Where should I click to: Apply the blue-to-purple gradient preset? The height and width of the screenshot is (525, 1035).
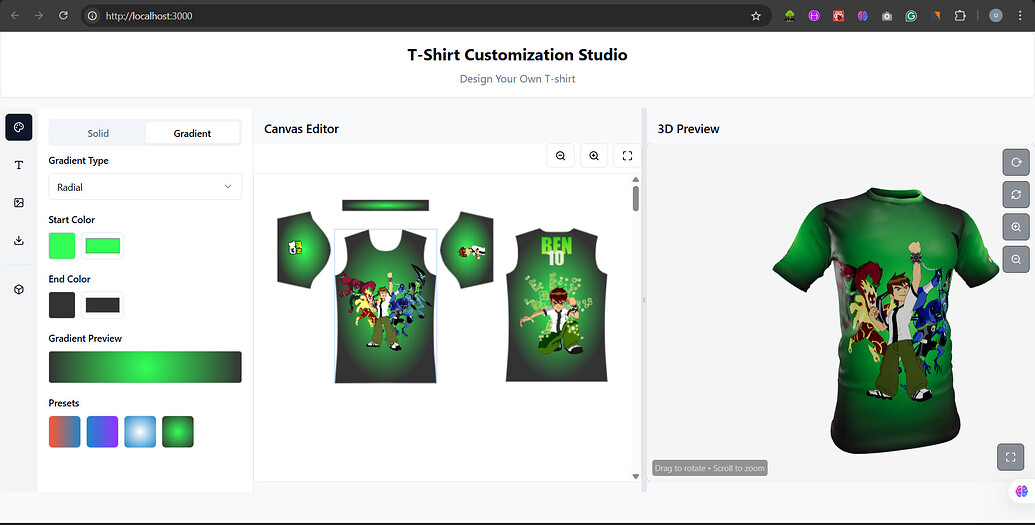pyautogui.click(x=102, y=432)
